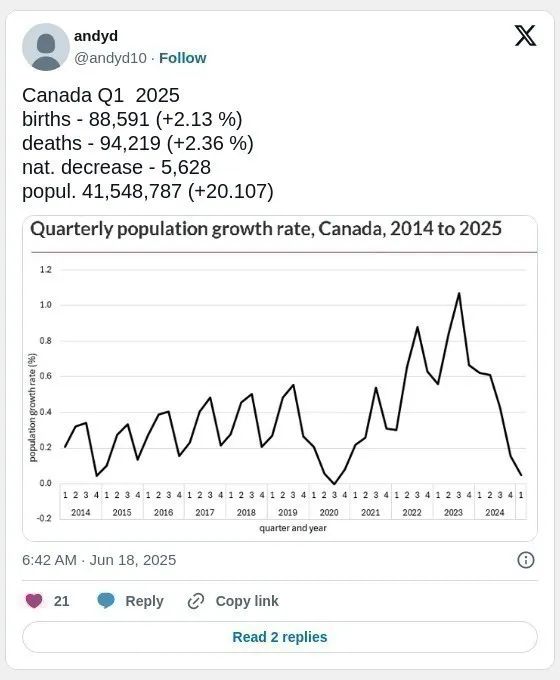
Task: Follow the @andyd10 account
Action: coord(183,58)
